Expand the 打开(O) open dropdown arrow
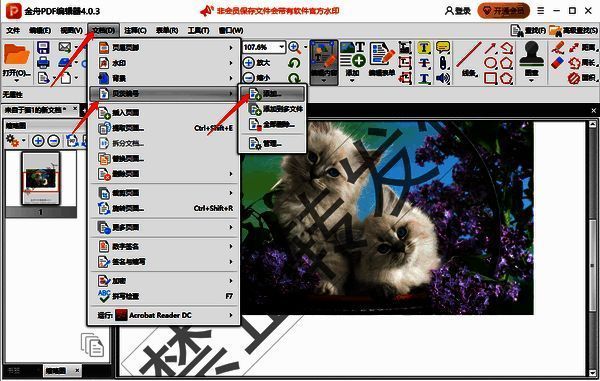Image resolution: width=600 pixels, height=381 pixels. coord(16,81)
